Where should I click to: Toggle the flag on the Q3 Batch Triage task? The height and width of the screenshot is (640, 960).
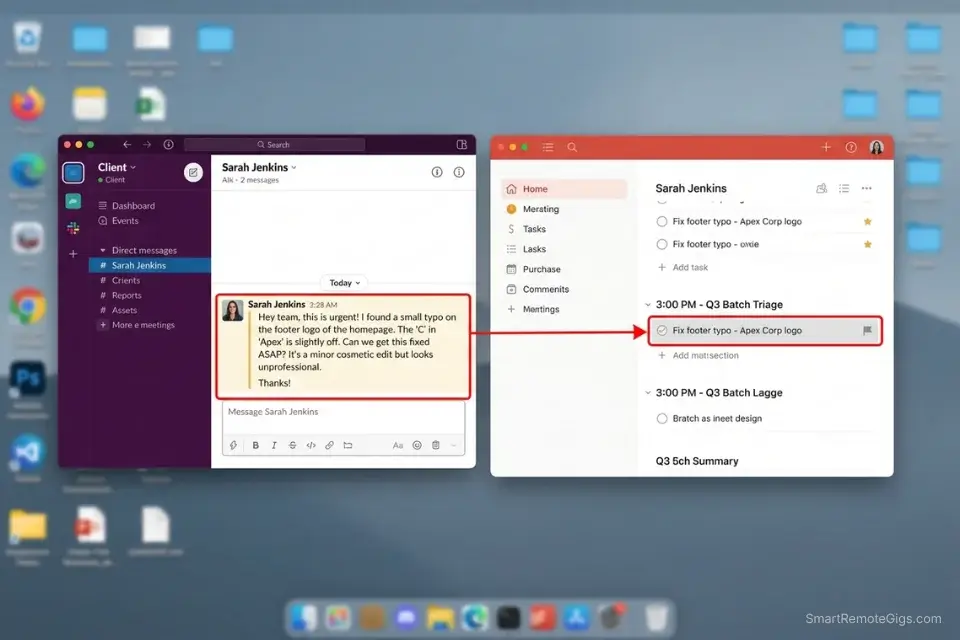click(x=867, y=331)
